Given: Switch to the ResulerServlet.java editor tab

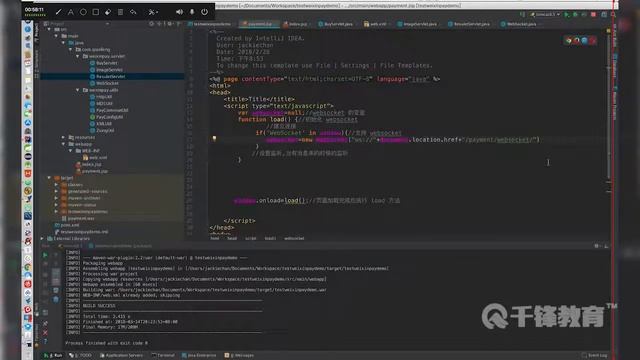Looking at the screenshot, I should (x=470, y=24).
